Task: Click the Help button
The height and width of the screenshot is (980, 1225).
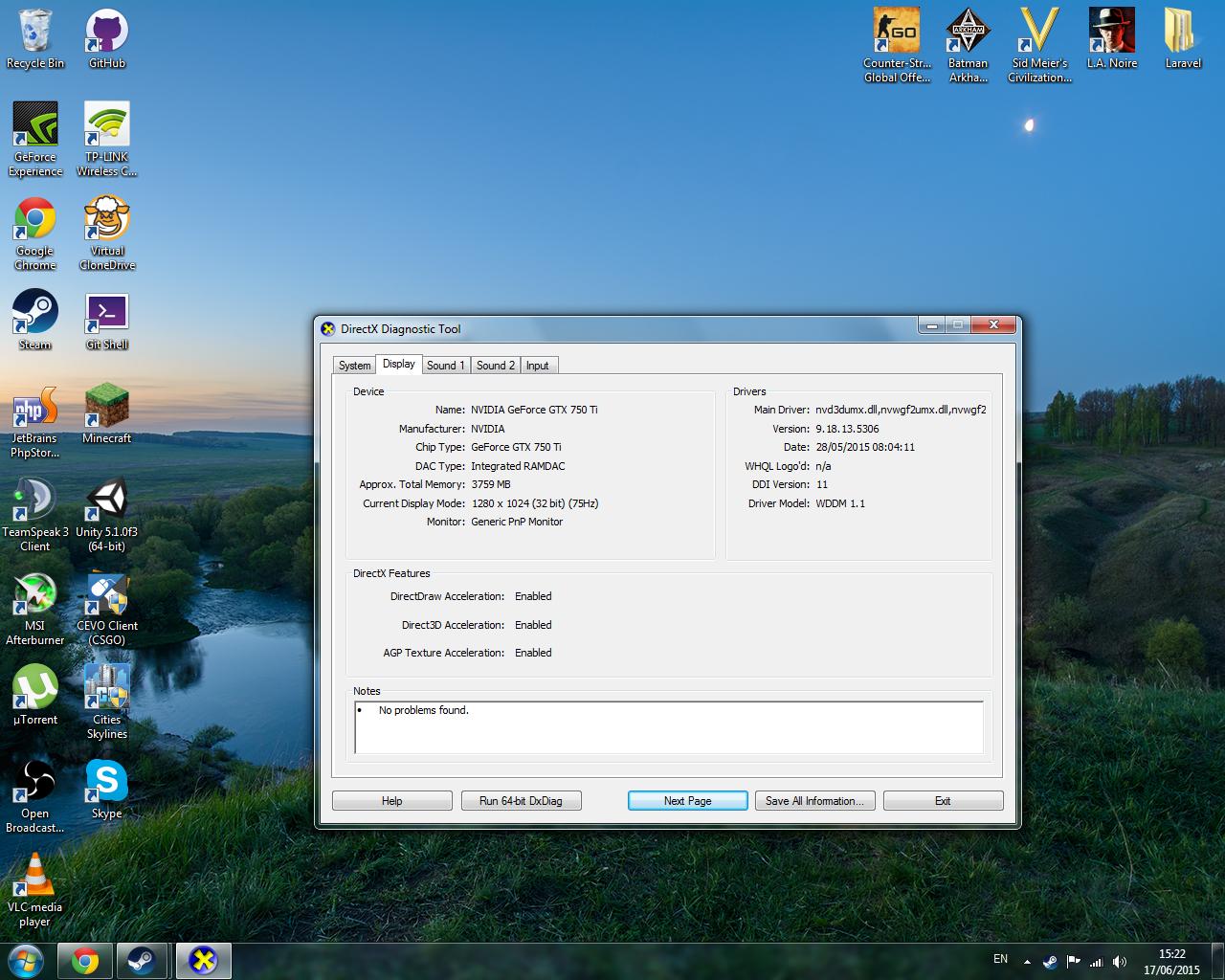Action: 392,801
